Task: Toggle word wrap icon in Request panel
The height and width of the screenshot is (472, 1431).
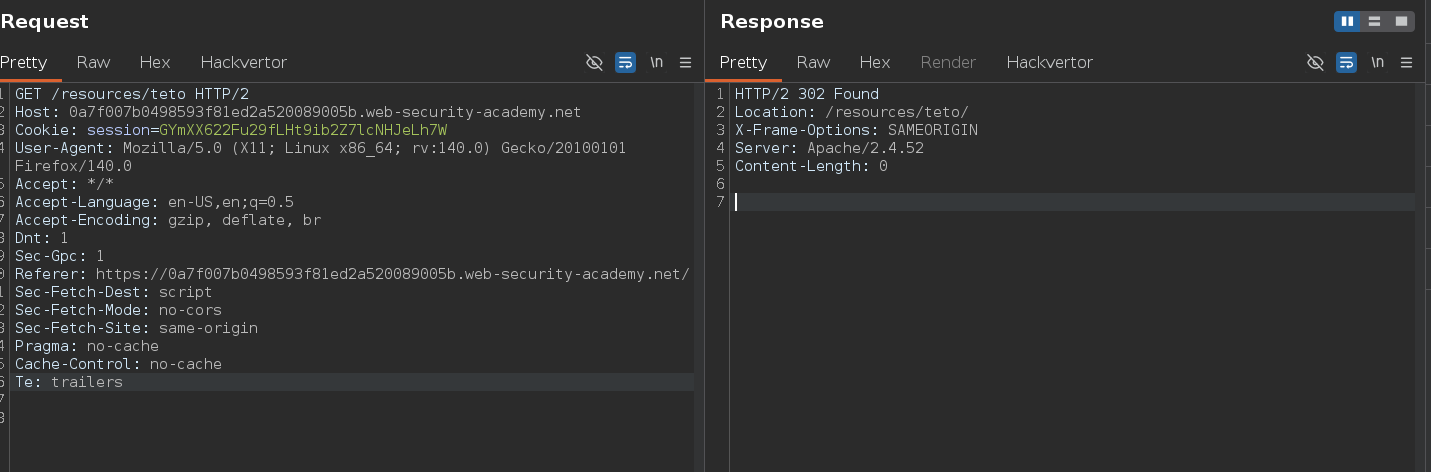Action: tap(626, 62)
